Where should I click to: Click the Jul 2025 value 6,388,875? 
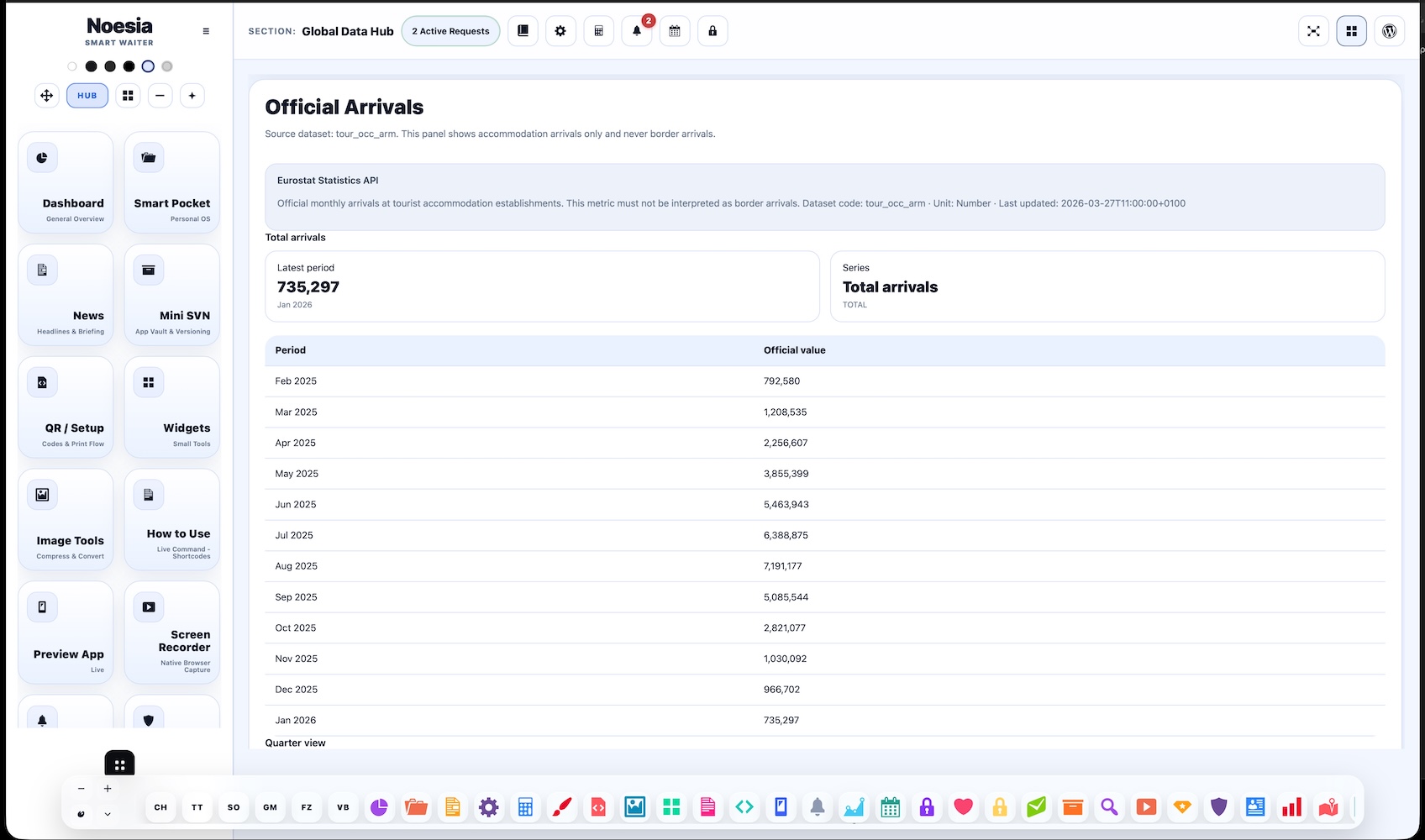(786, 535)
